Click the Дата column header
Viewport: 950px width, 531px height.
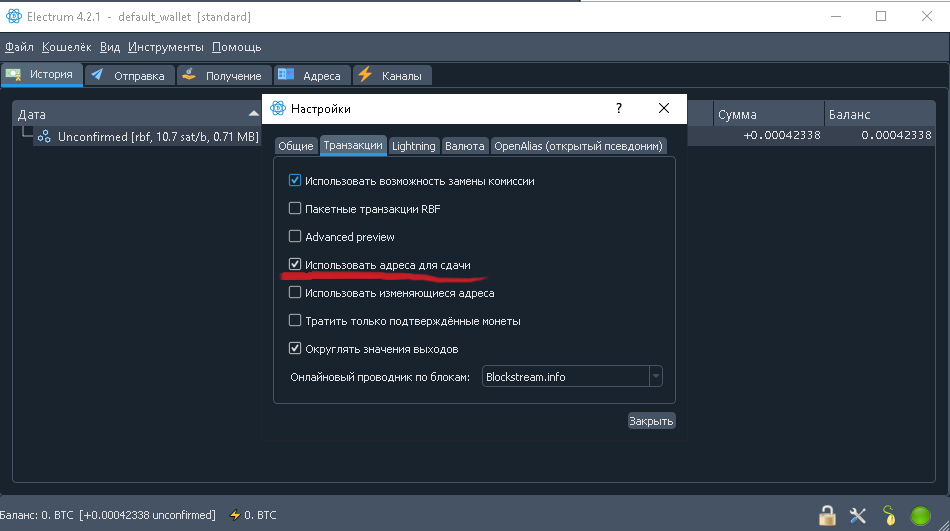137,114
